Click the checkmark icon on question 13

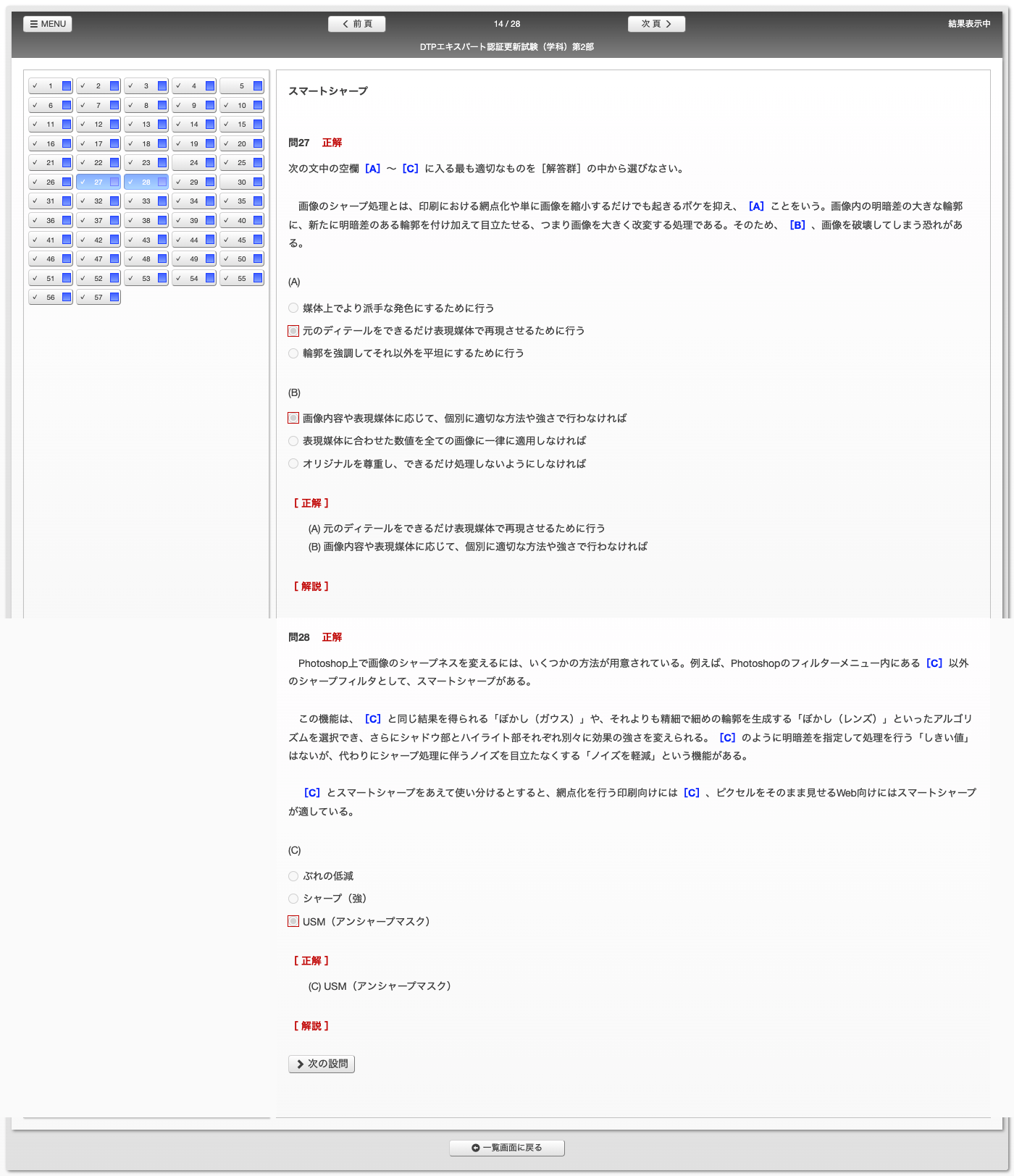[x=131, y=125]
